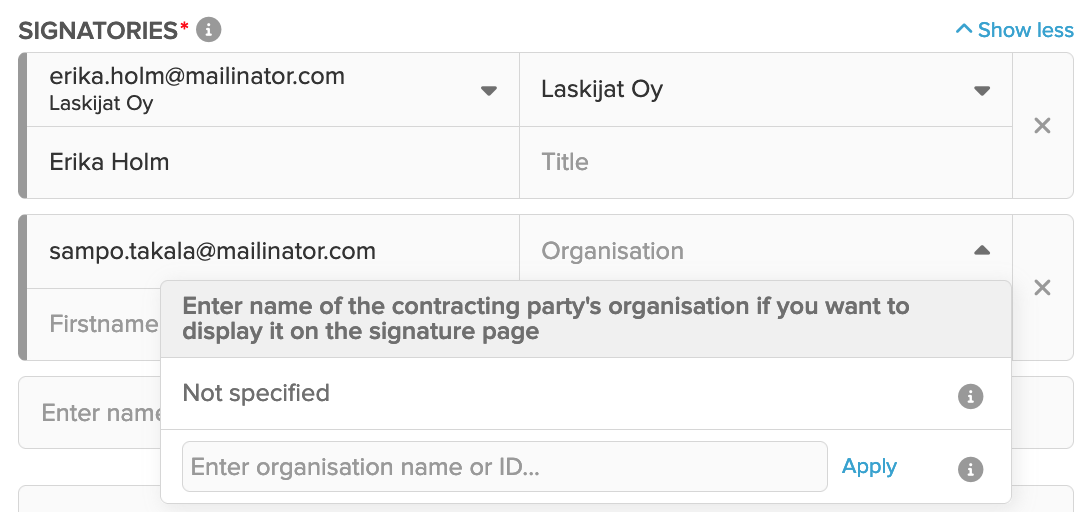Click the Show less chevron icon
Screen dimensions: 1086x512
click(964, 29)
